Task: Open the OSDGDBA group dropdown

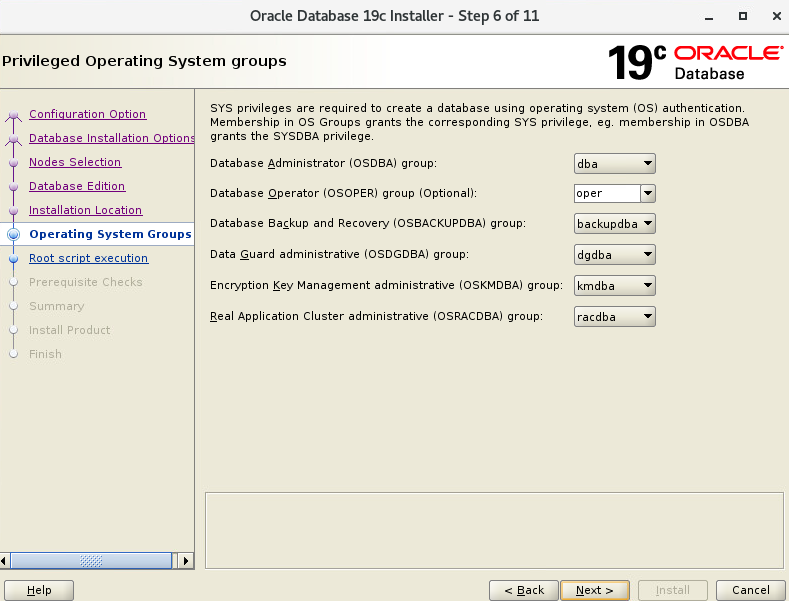Action: pos(615,255)
